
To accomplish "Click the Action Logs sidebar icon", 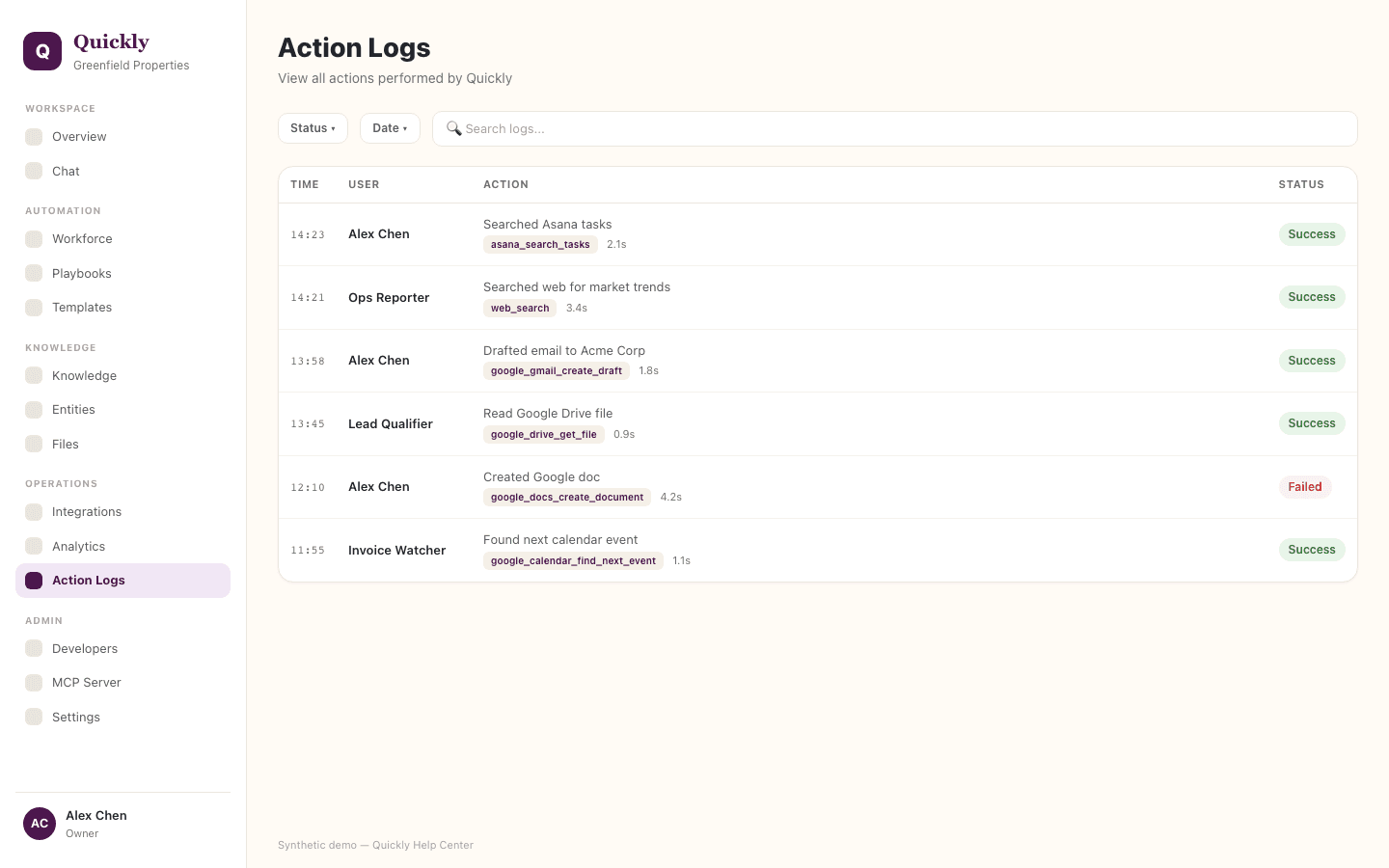I will click(34, 581).
